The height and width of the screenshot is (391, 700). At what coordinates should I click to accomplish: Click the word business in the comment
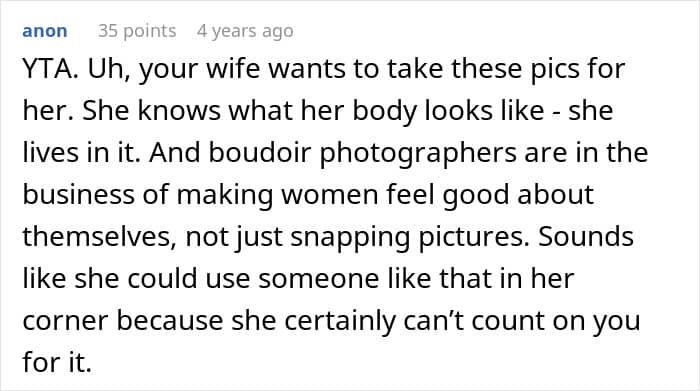pos(79,194)
